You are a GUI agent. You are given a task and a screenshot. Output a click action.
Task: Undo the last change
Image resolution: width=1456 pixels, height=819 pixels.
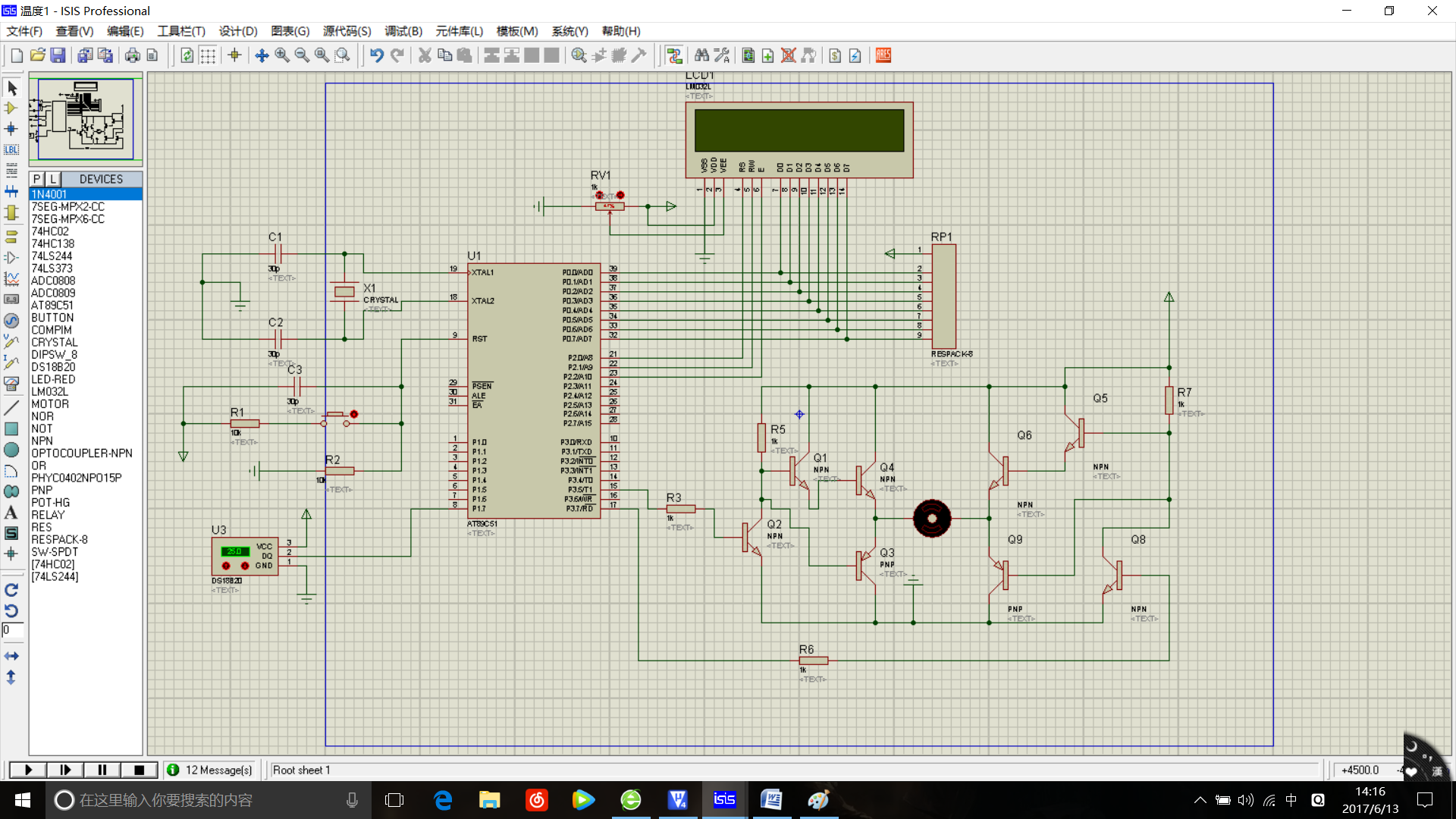376,55
